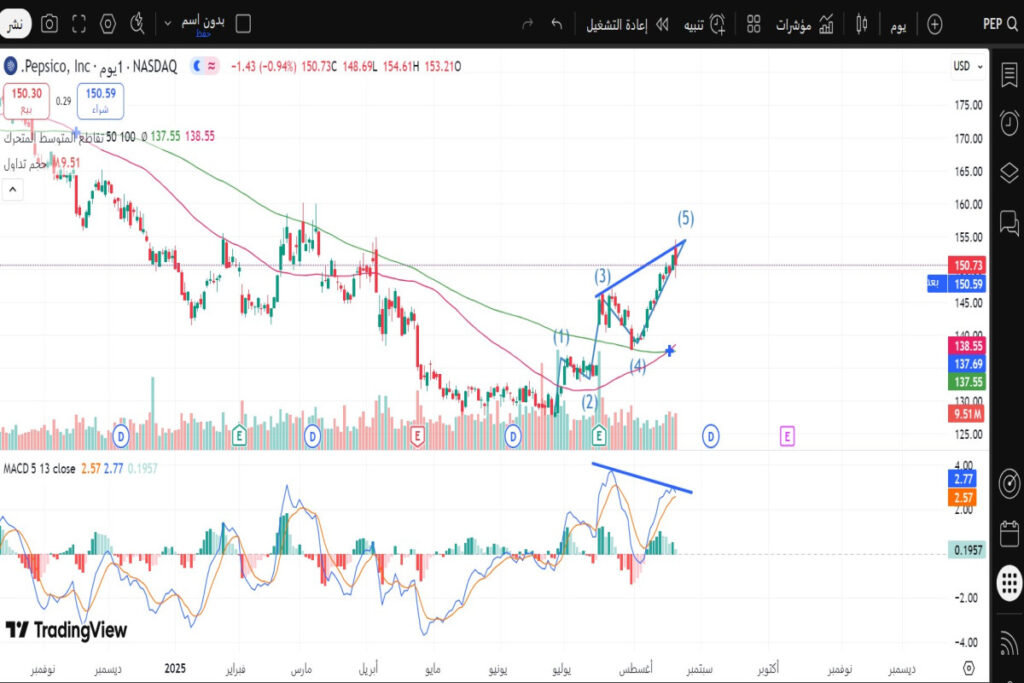Click the blue cross marker on moving averages
Viewport: 1024px width, 683px height.
[670, 351]
